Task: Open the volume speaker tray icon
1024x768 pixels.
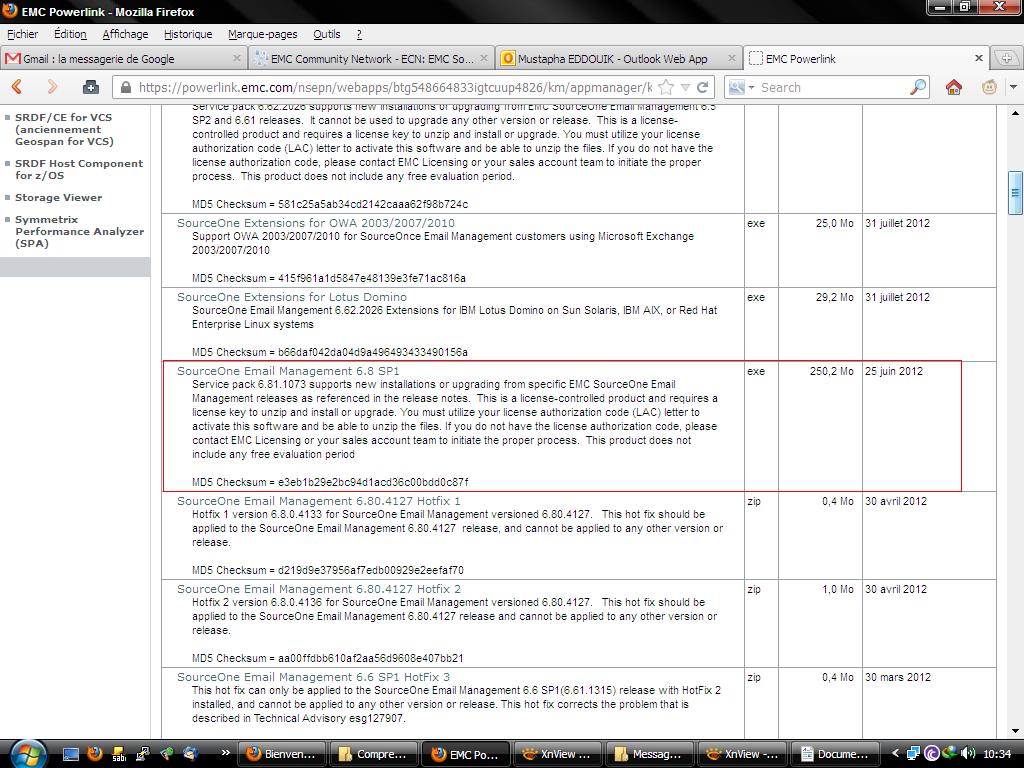Action: click(969, 754)
